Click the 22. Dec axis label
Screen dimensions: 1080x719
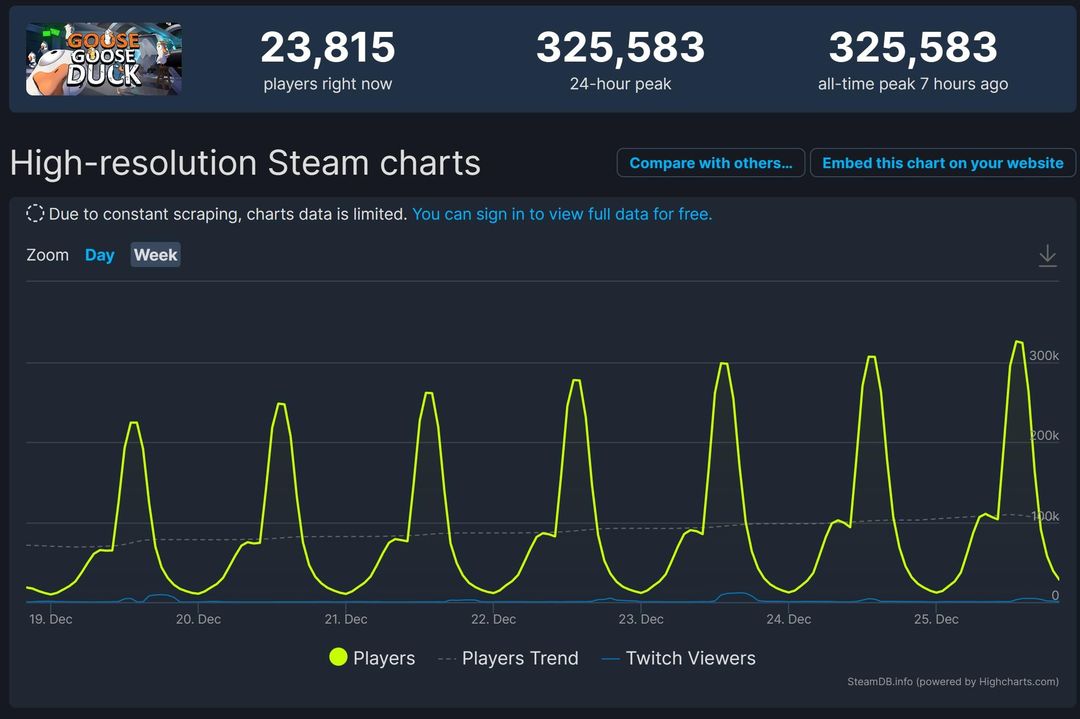pyautogui.click(x=493, y=619)
